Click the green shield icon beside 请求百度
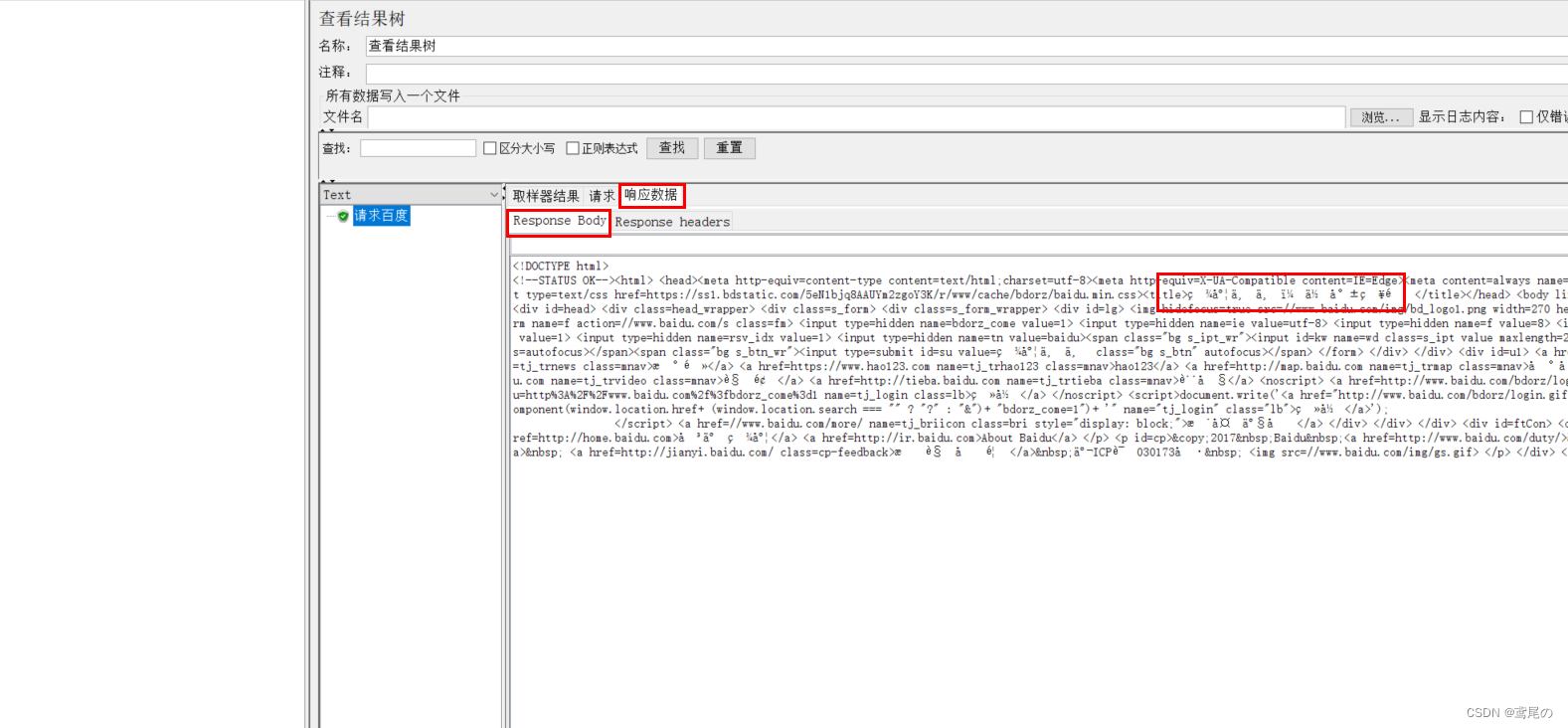1568x728 pixels. 343,216
